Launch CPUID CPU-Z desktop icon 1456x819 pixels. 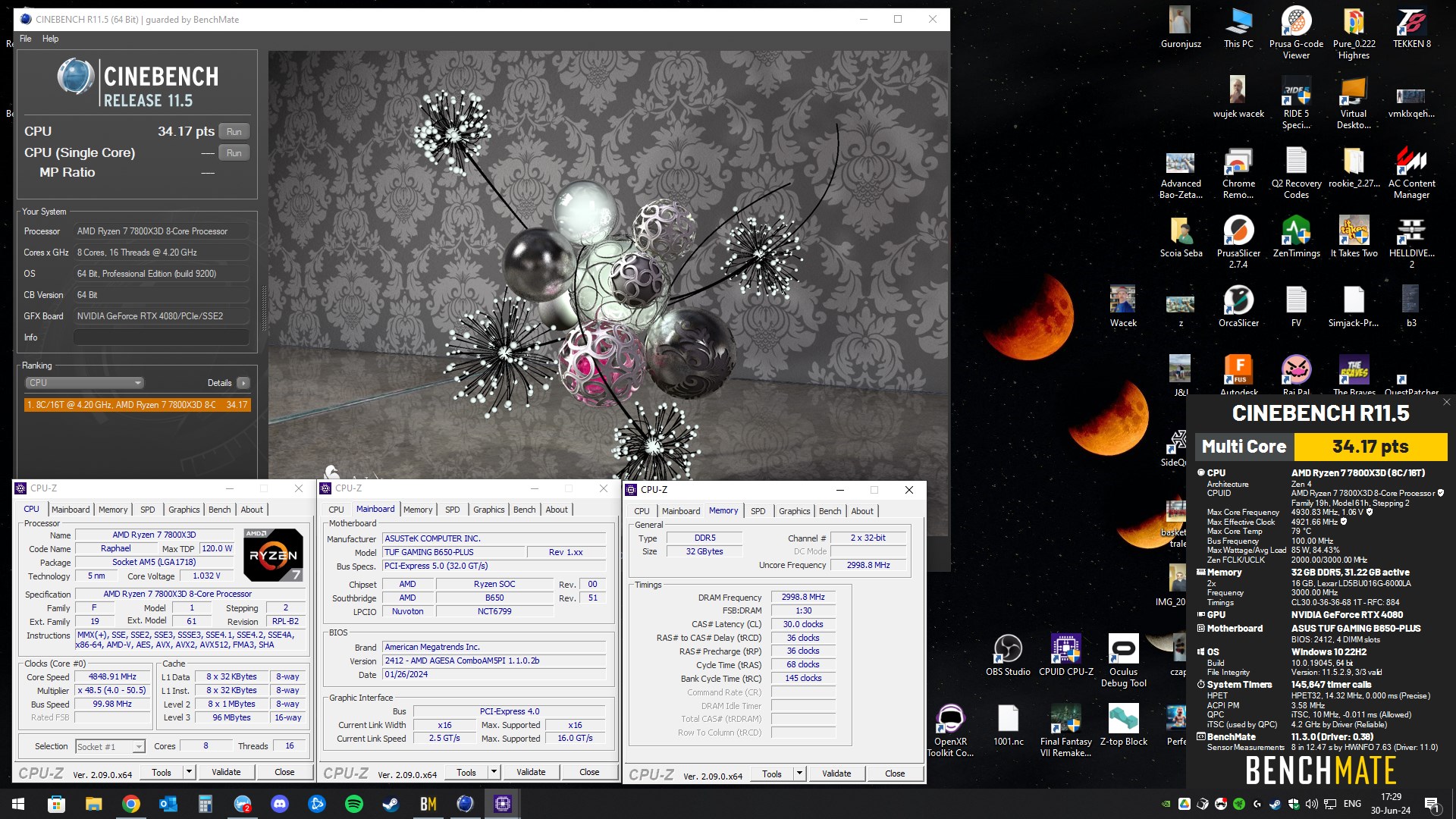[x=1065, y=655]
